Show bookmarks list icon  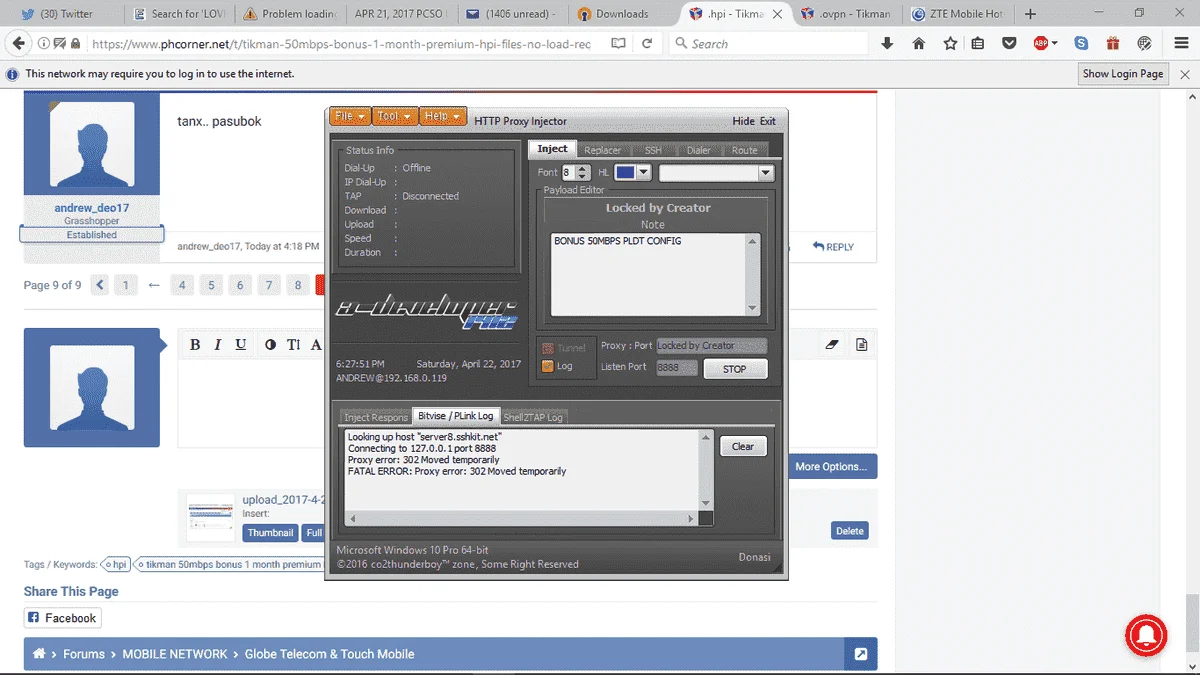click(x=978, y=44)
